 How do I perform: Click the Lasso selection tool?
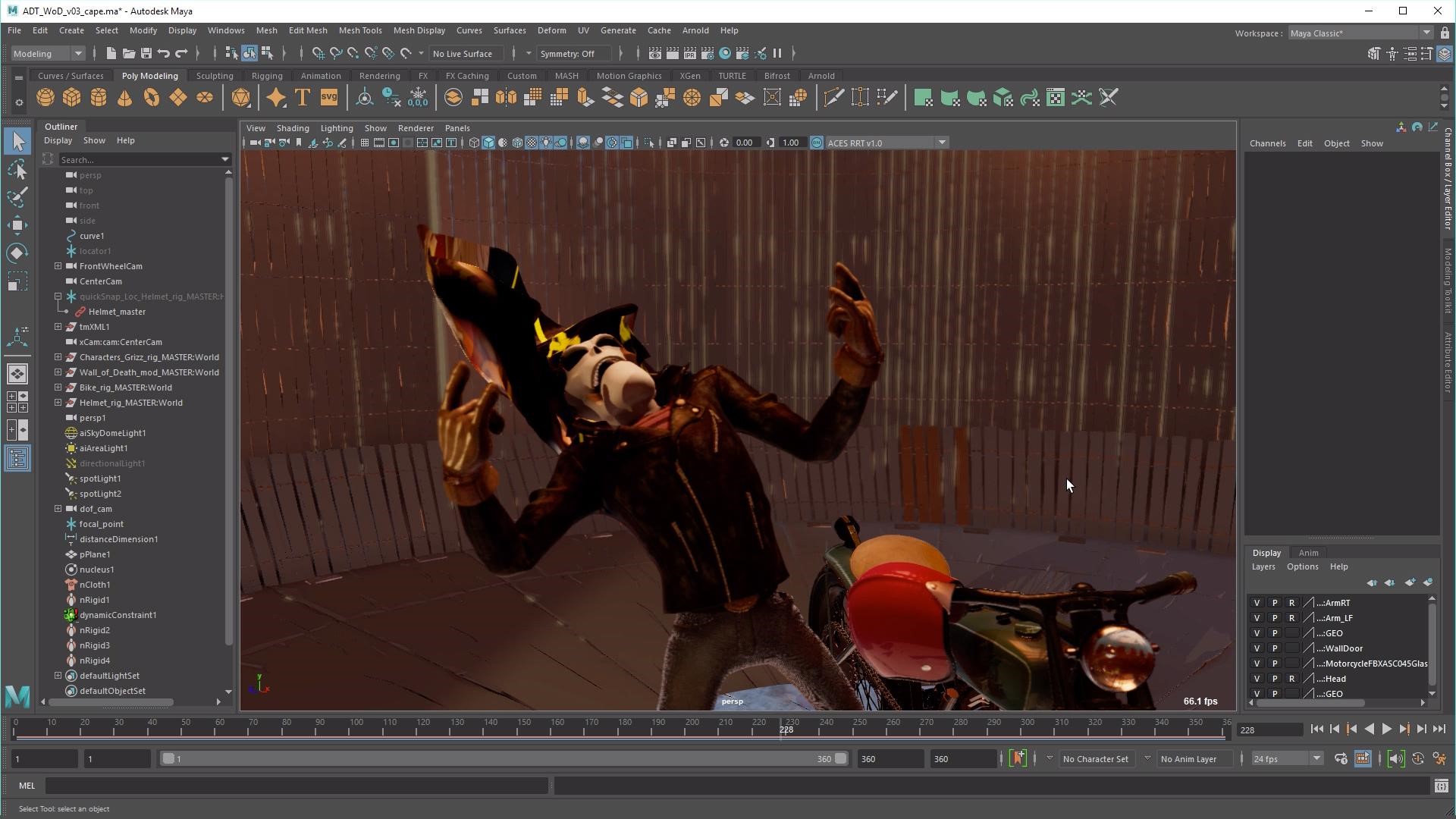17,170
